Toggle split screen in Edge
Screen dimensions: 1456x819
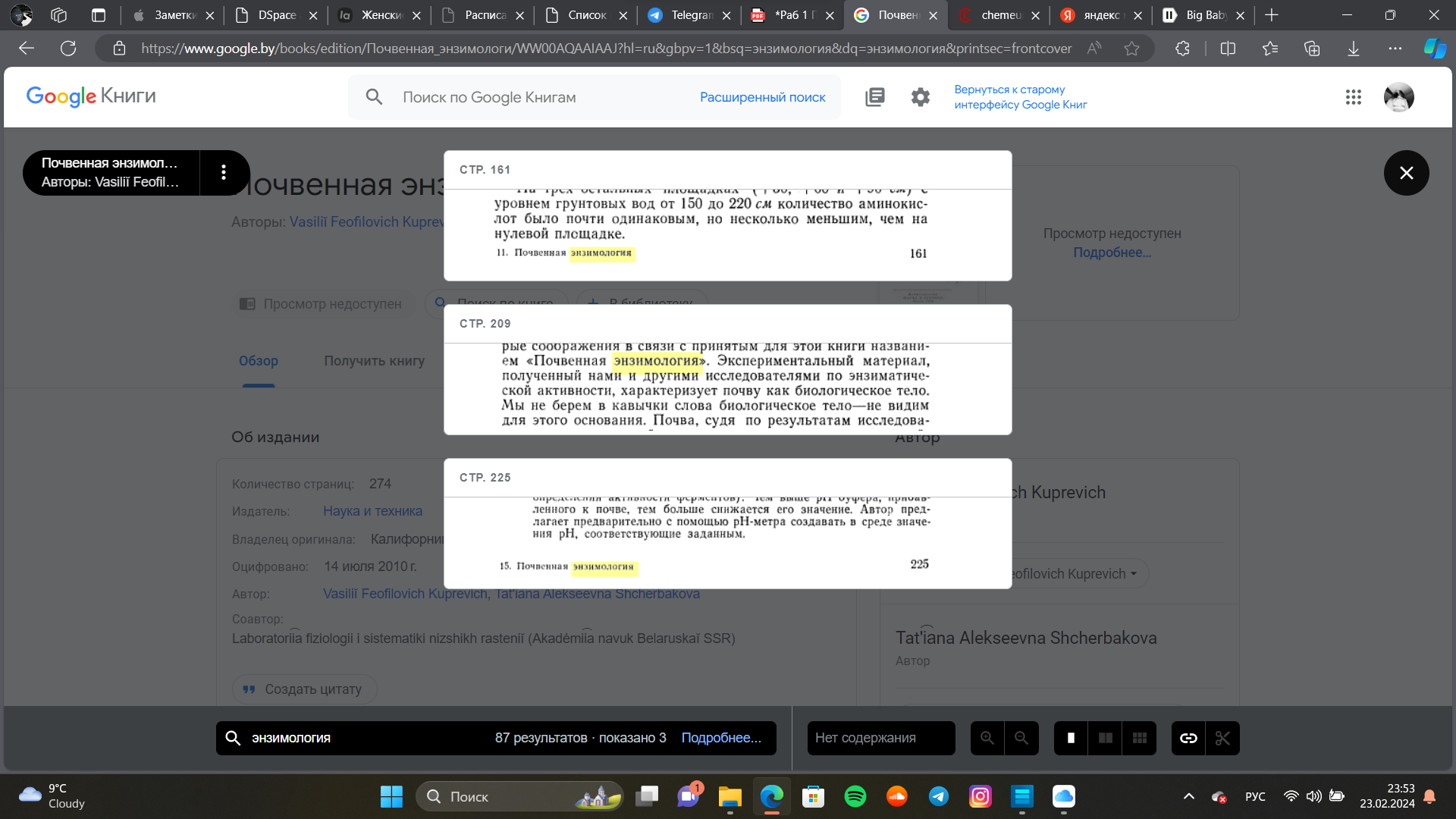pos(1228,49)
